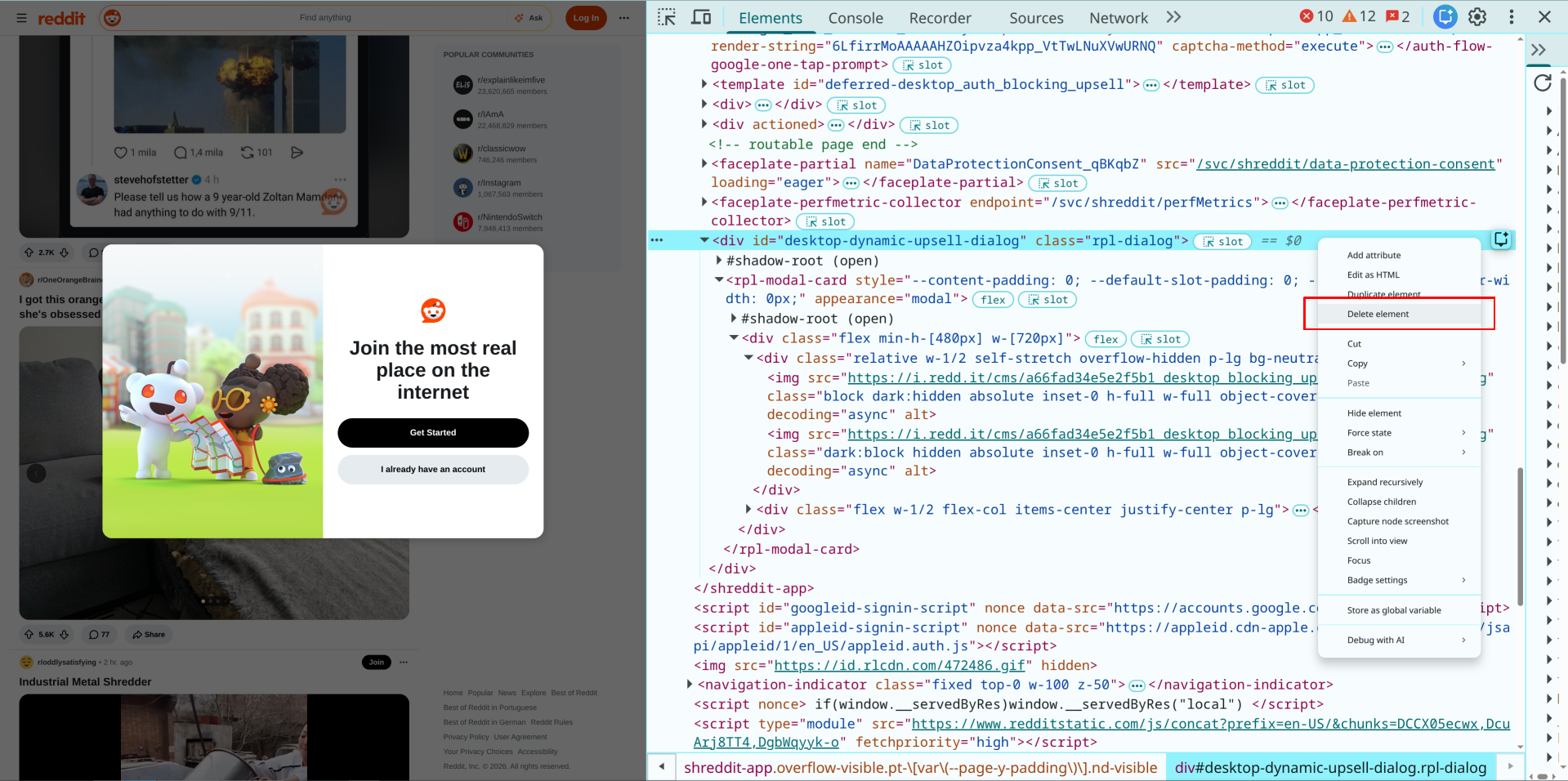Screen dimensions: 1568x781
Task: Open the /svc/shreddit/data-protection-consent link
Action: [1346, 164]
